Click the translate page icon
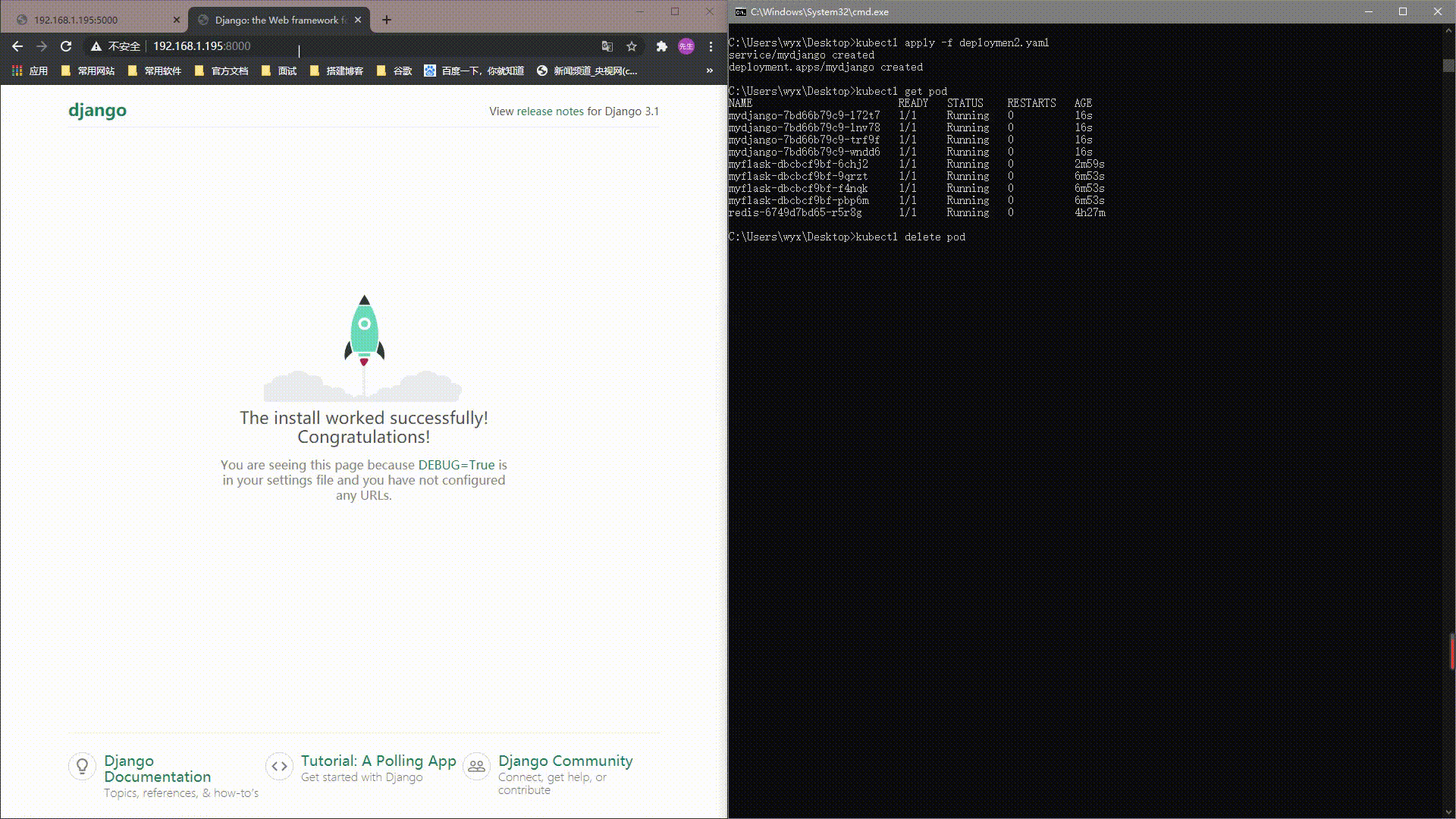 tap(607, 46)
